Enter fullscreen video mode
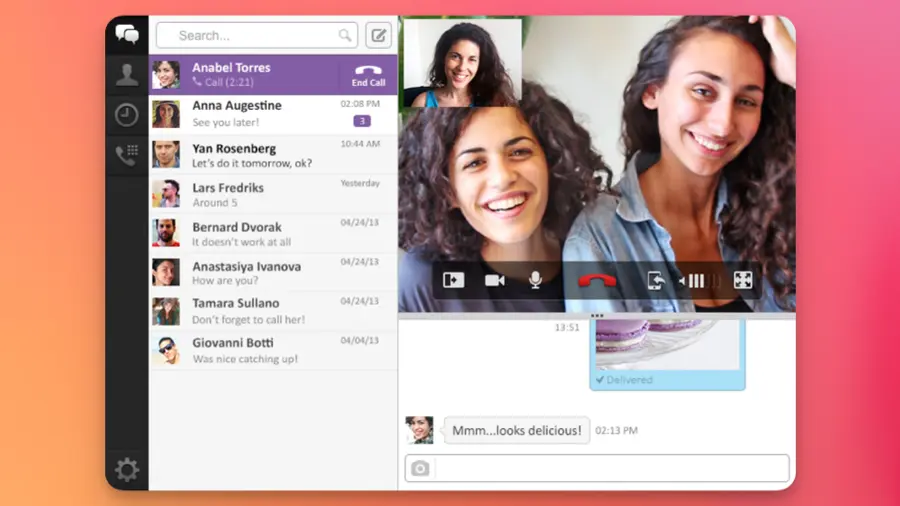The image size is (900, 506). 743,280
